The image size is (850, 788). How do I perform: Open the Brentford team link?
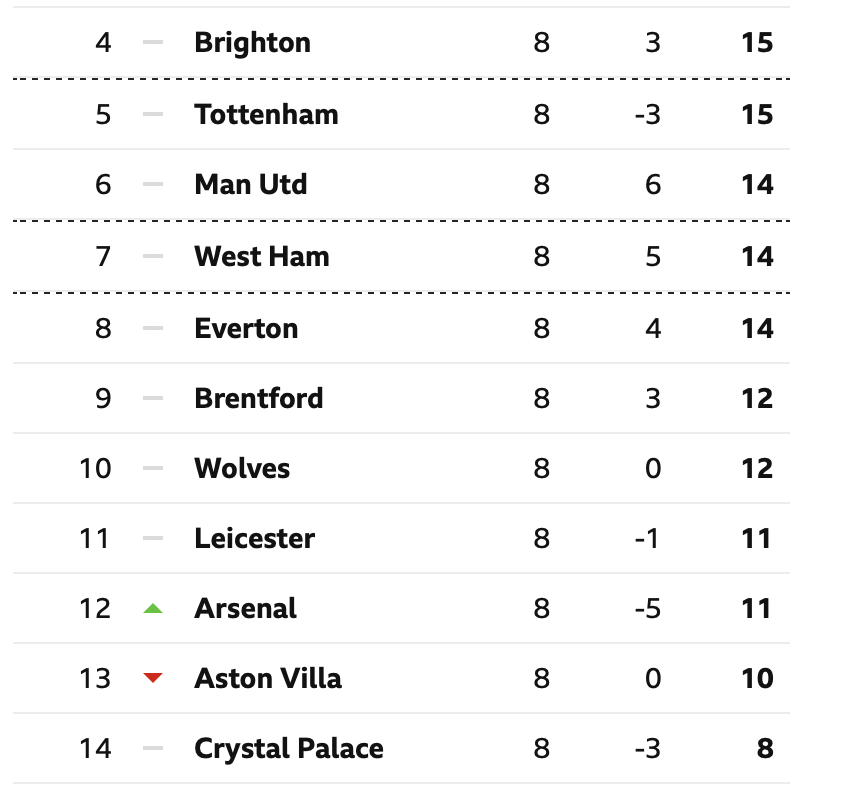pos(259,398)
